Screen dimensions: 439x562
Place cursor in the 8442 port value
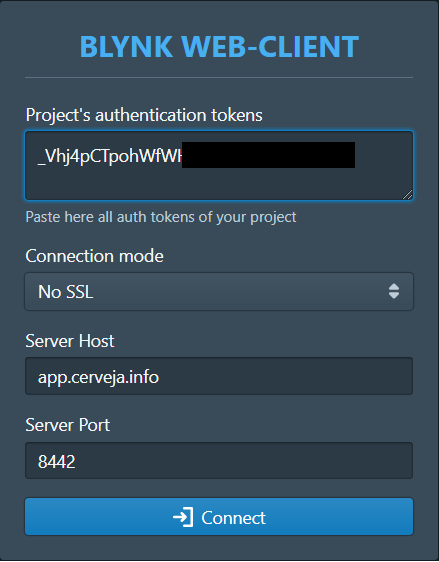pos(57,461)
